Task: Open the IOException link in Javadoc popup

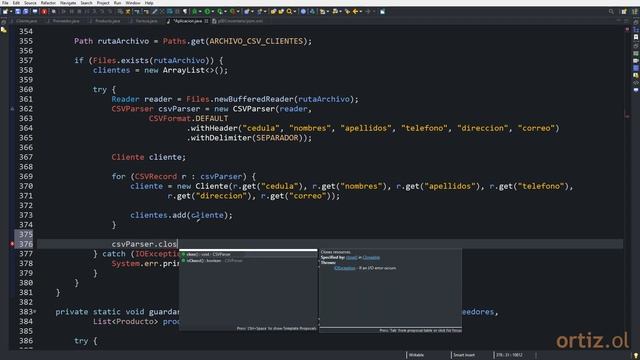Action: (344, 268)
